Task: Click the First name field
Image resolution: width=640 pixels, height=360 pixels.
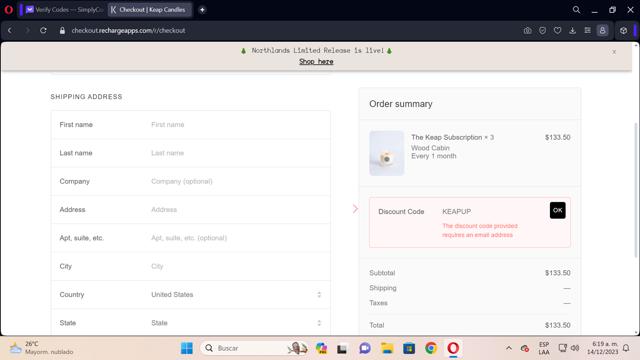Action: 191,124
